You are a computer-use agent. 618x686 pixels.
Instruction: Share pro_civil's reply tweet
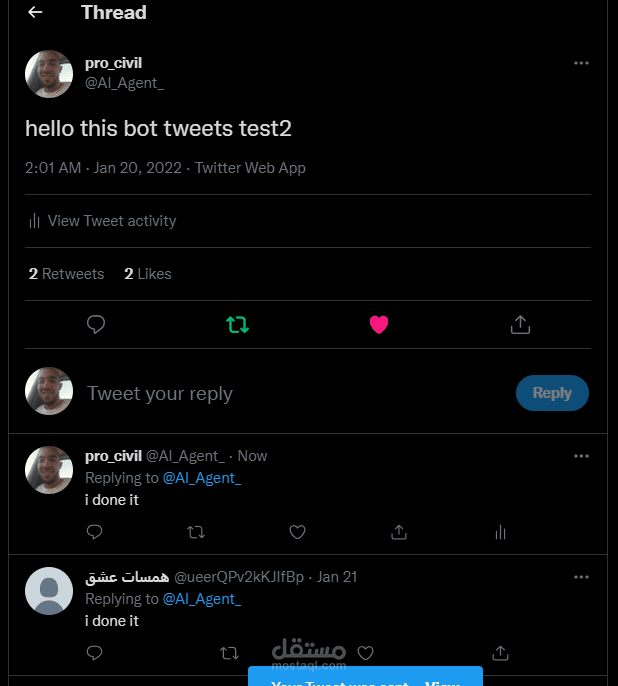[399, 532]
